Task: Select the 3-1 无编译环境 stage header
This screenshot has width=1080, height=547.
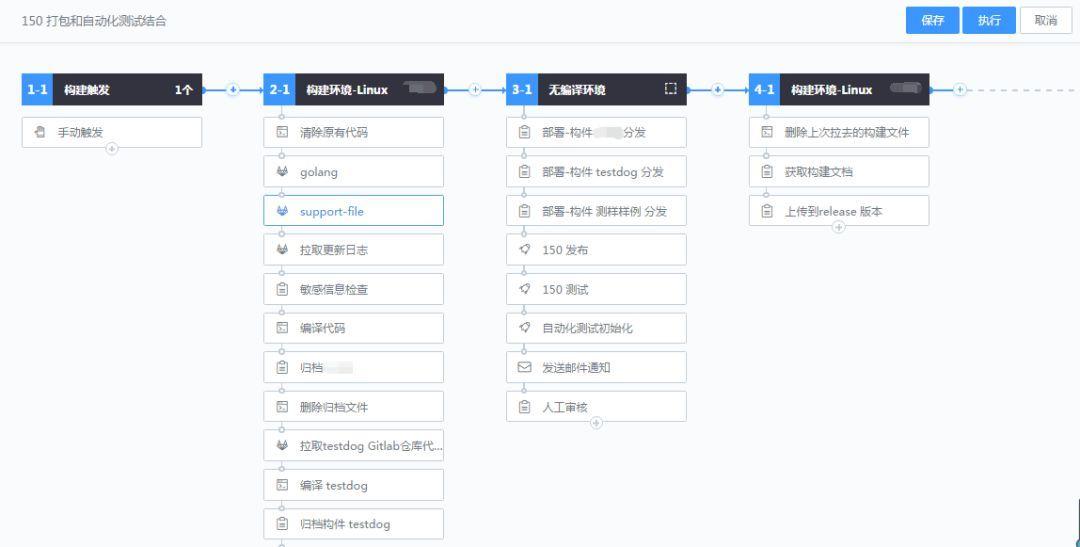Action: point(596,90)
